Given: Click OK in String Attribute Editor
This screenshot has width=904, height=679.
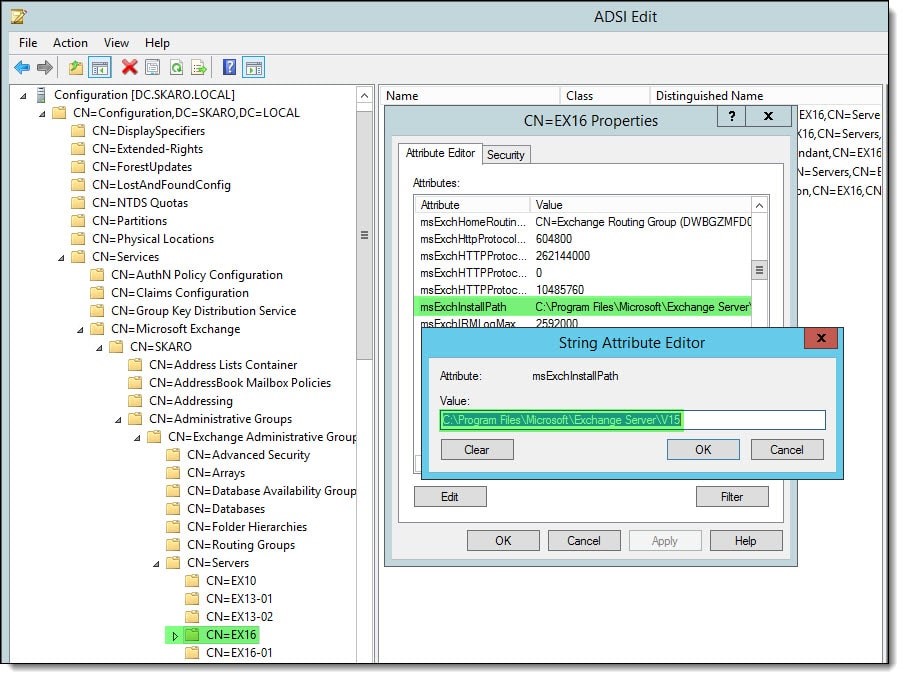Looking at the screenshot, I should (x=703, y=450).
